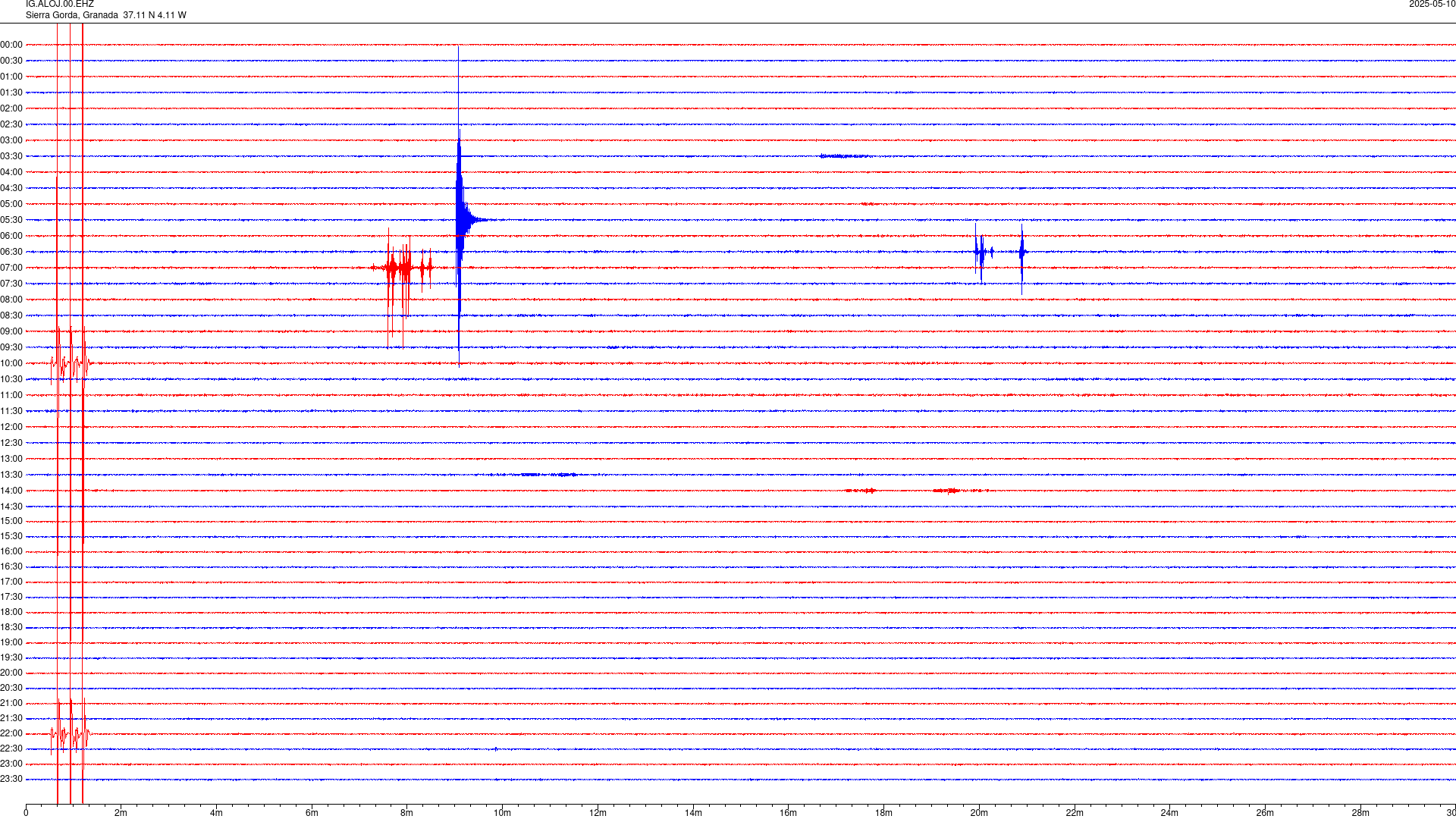Screen dimensions: 1456x819
Task: Select the 14:00 trace time label
Action: [x=11, y=491]
